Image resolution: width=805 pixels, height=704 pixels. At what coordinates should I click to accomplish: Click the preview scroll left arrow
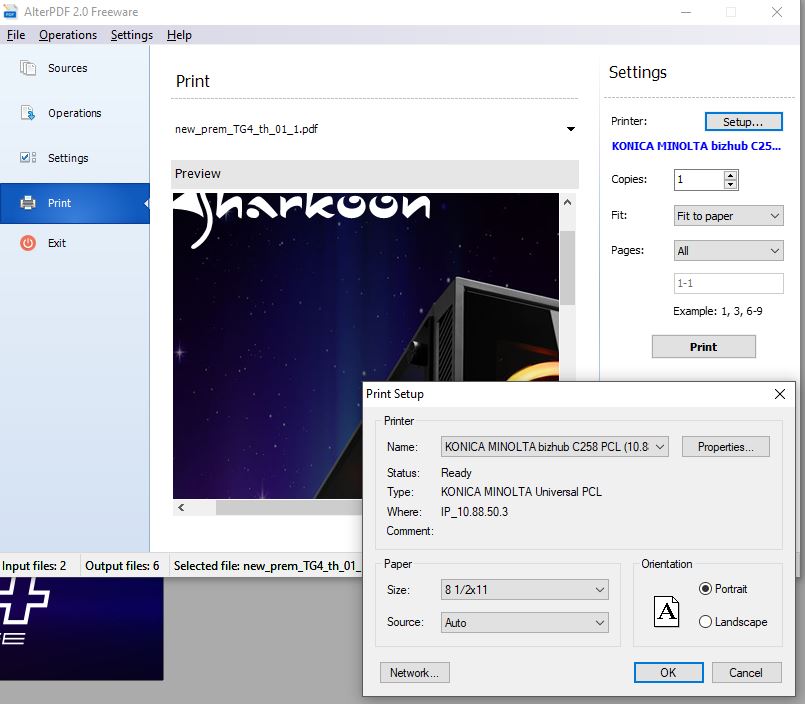(181, 507)
